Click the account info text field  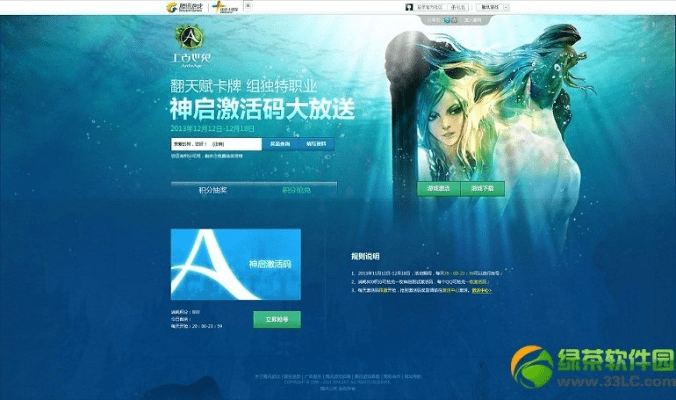coord(216,144)
